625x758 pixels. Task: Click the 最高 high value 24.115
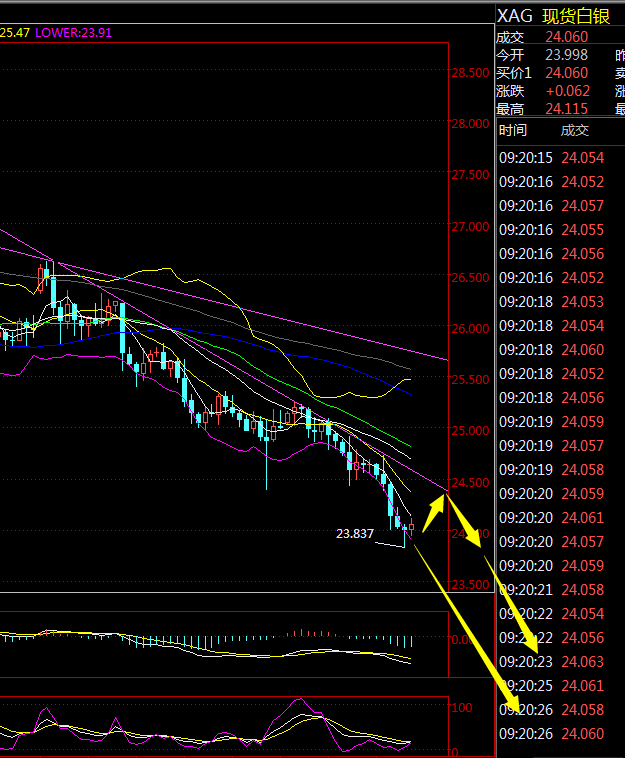point(567,109)
